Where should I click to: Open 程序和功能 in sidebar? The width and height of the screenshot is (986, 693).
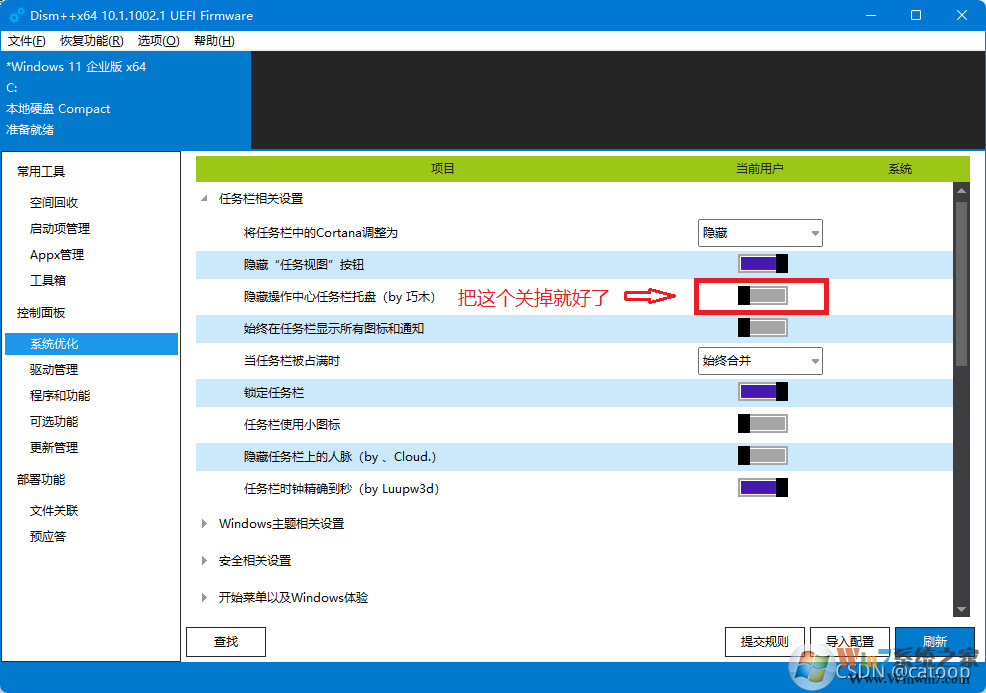click(60, 396)
